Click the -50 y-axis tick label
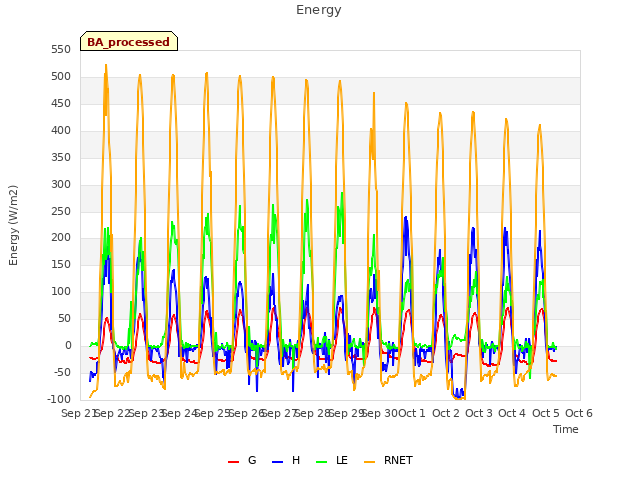This screenshot has height=480, width=640. click(x=62, y=372)
